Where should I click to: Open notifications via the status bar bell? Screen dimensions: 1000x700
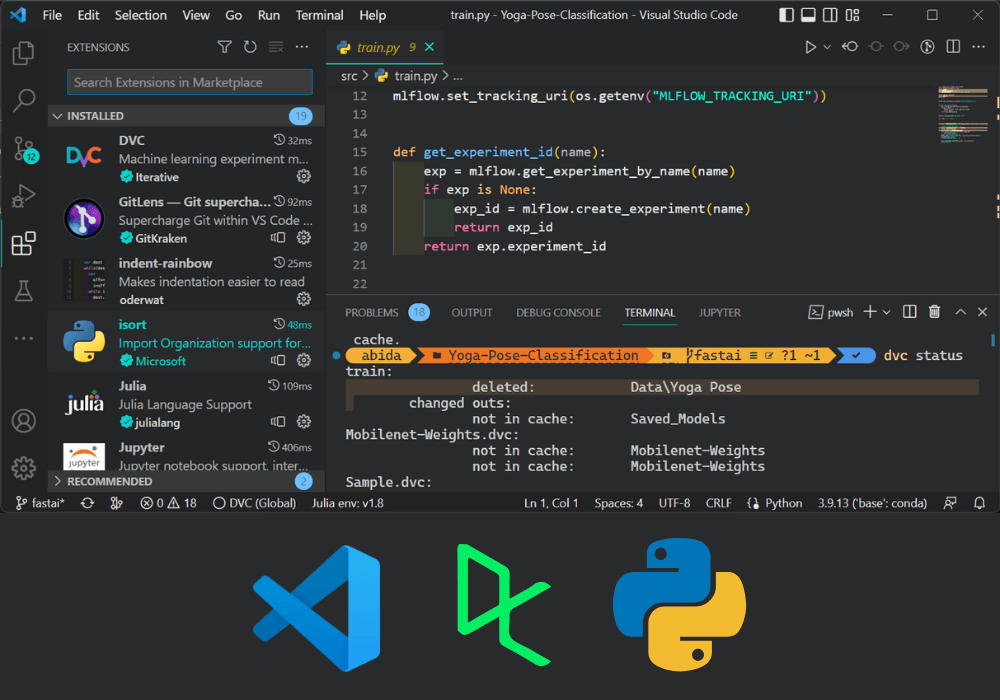(x=980, y=503)
